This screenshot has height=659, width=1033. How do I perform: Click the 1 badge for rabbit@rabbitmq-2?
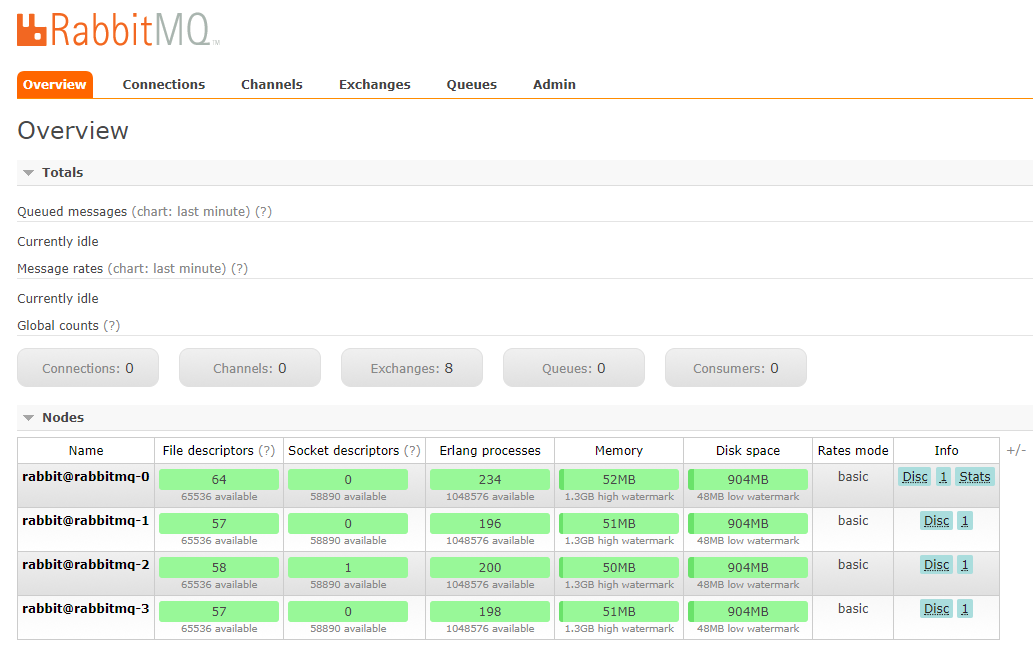point(964,565)
